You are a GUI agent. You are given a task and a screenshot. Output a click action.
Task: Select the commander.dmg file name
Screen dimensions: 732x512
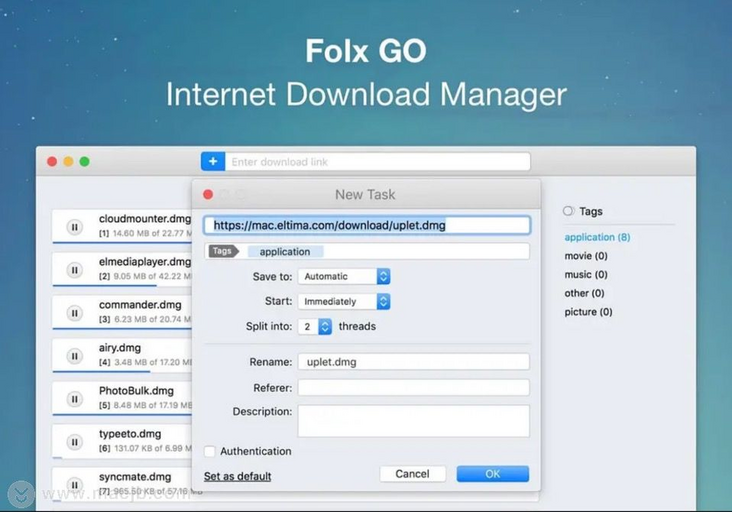coord(140,305)
